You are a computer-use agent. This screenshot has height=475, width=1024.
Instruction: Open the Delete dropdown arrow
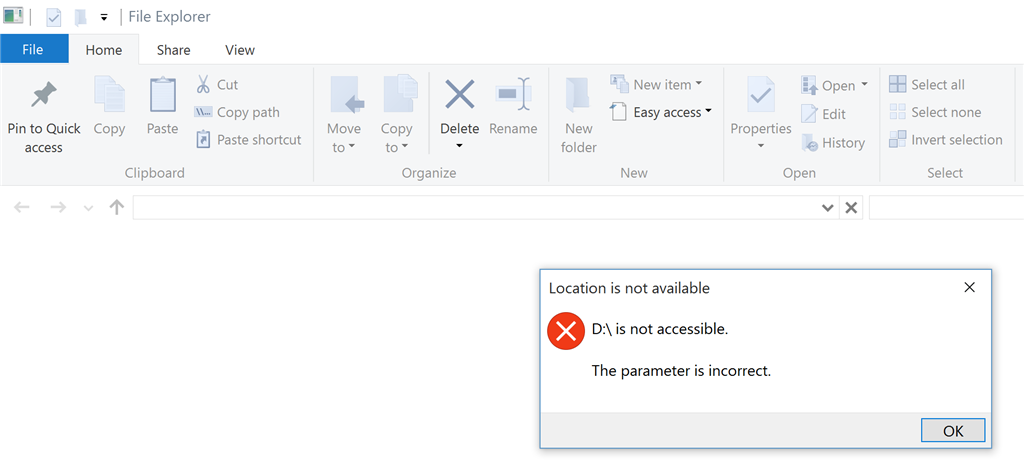click(x=459, y=145)
